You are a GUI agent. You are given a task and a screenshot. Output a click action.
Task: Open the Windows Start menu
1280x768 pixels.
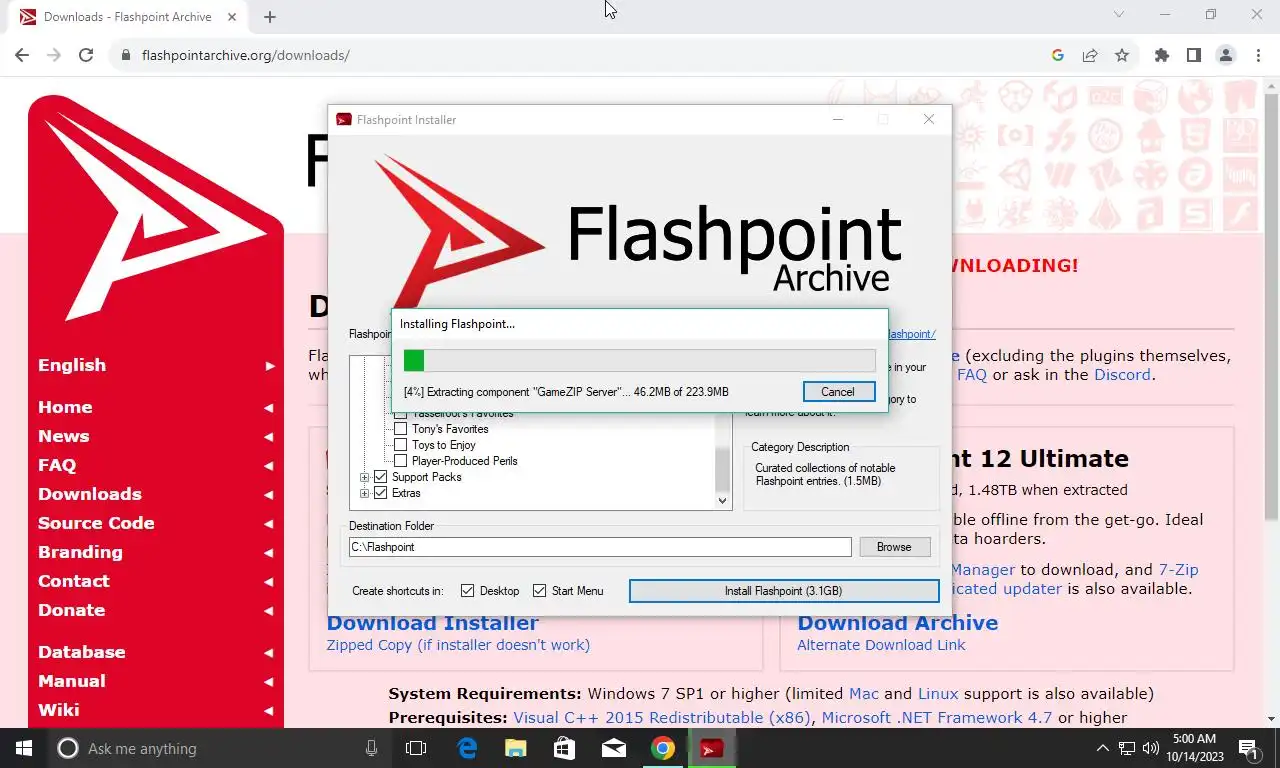[24, 748]
